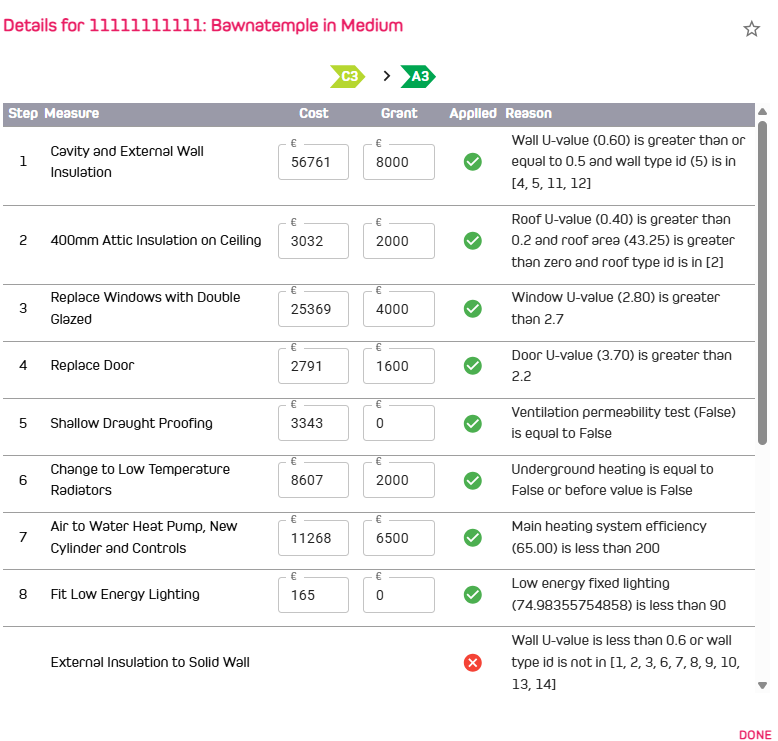Click green checkmark for Replace Door
The width and height of the screenshot is (778, 741).
click(x=472, y=366)
